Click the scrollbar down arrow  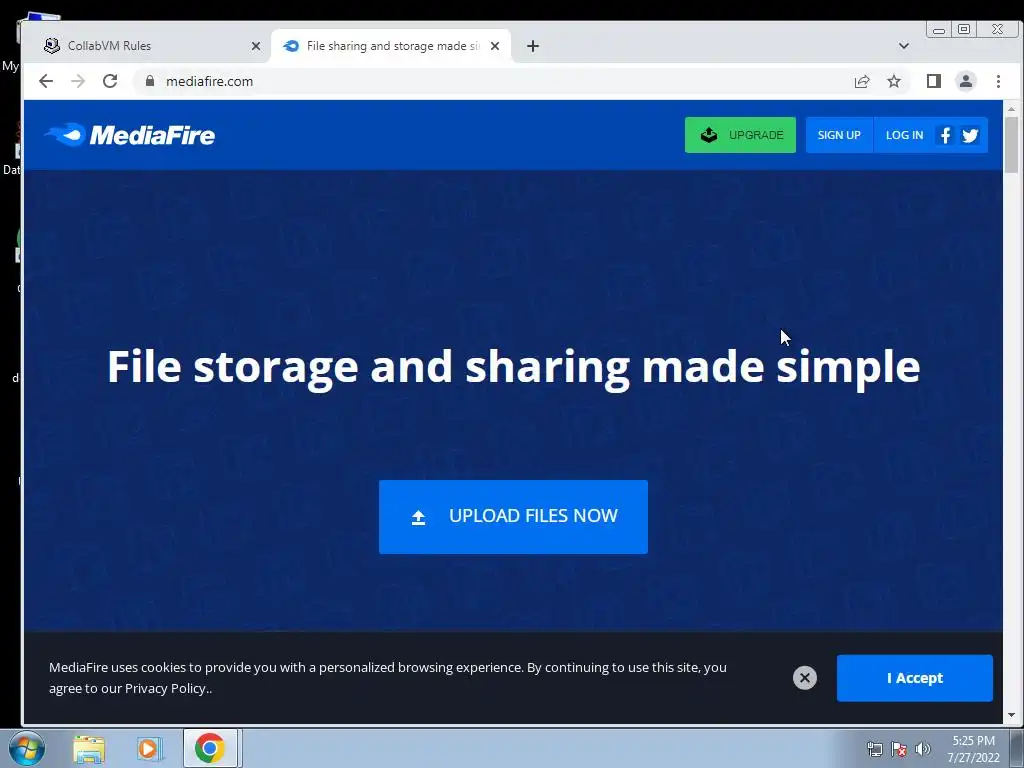tap(1011, 715)
